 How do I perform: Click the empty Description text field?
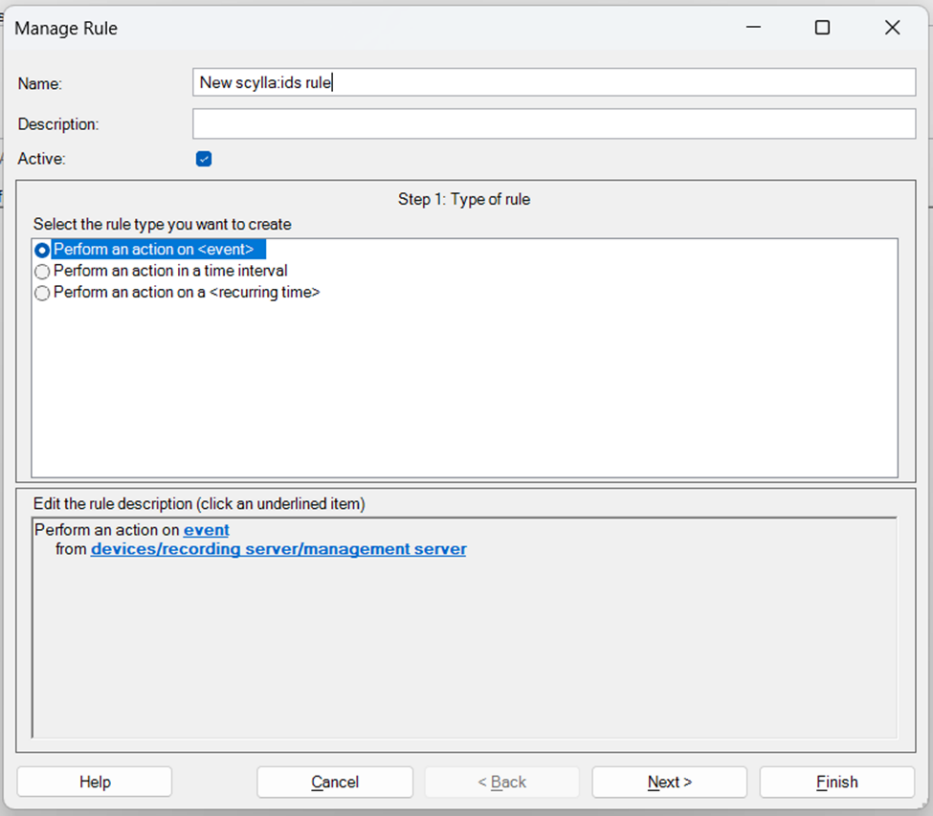553,124
